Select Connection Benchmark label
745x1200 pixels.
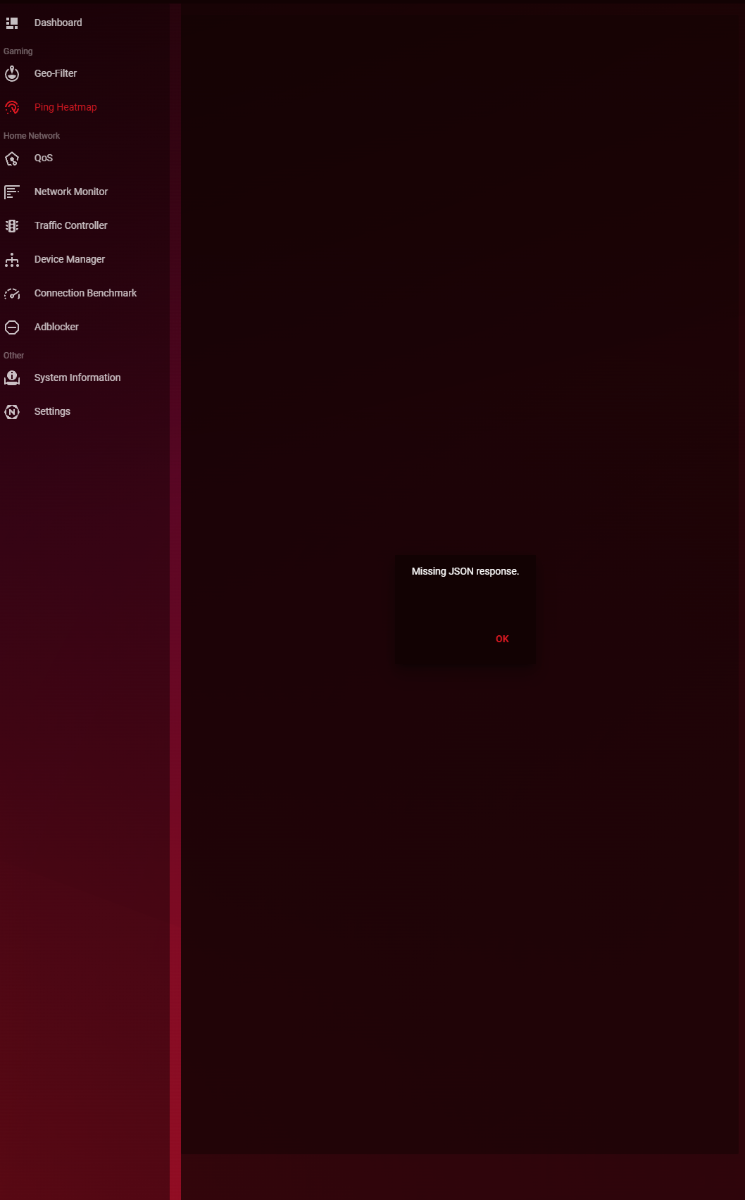coord(85,294)
